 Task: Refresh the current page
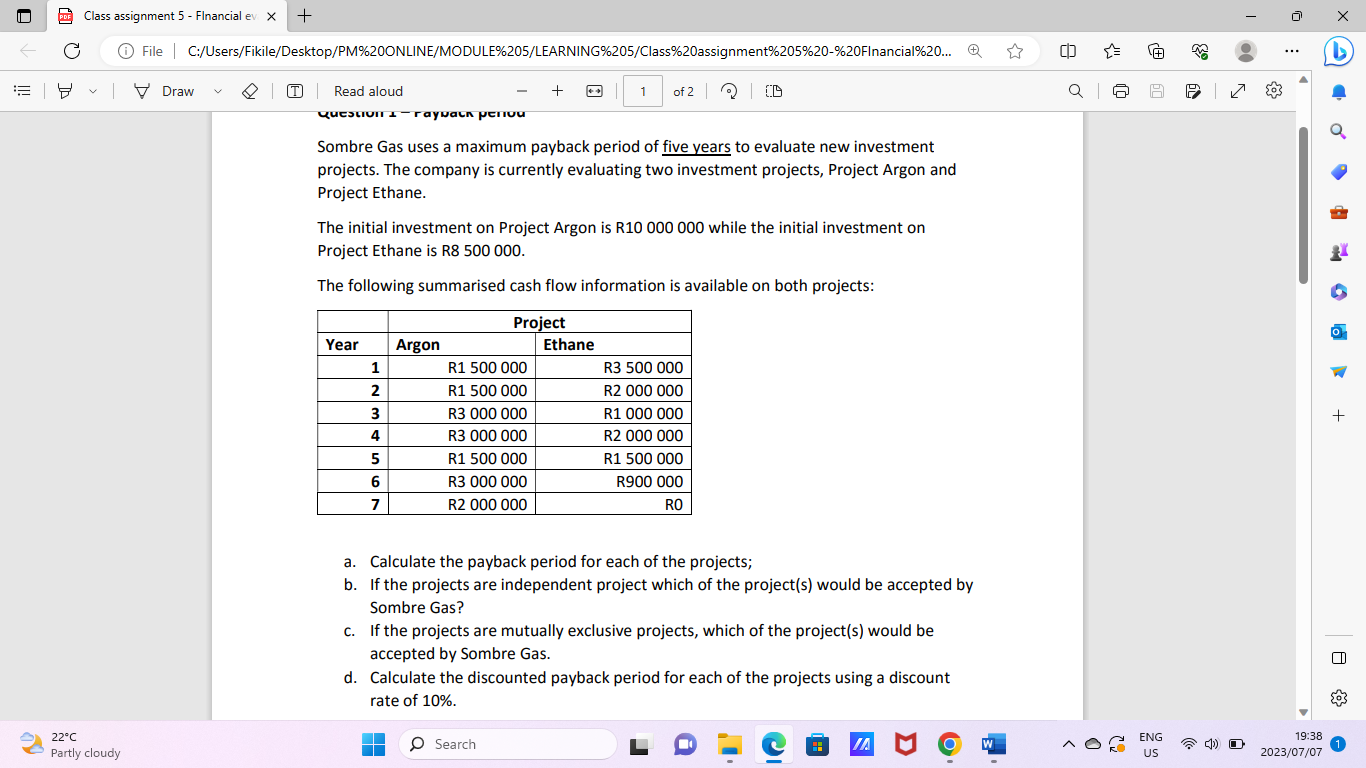click(x=72, y=51)
